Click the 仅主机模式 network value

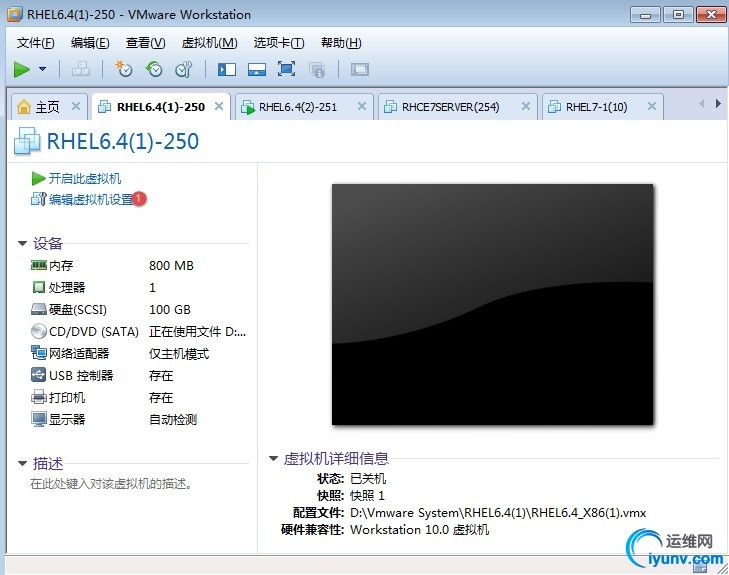click(x=179, y=354)
